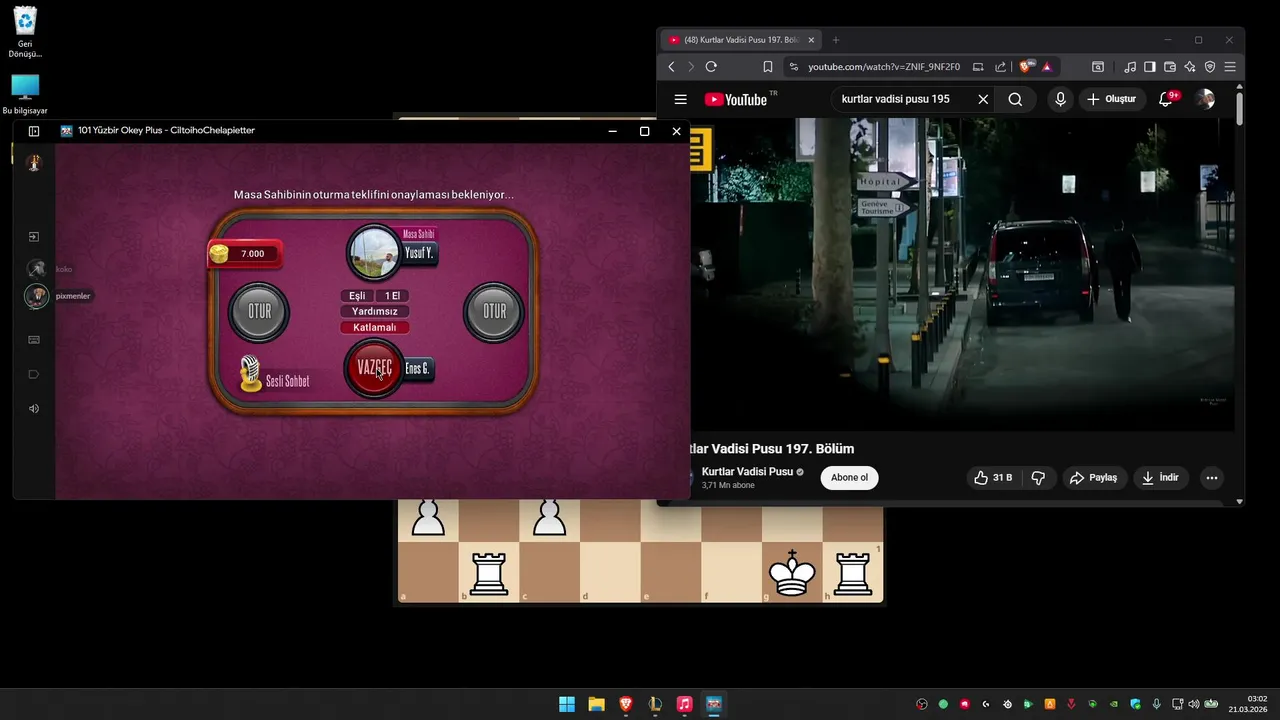The height and width of the screenshot is (720, 1280).
Task: Open Yusuf Y. table owner profile picture
Action: (373, 252)
